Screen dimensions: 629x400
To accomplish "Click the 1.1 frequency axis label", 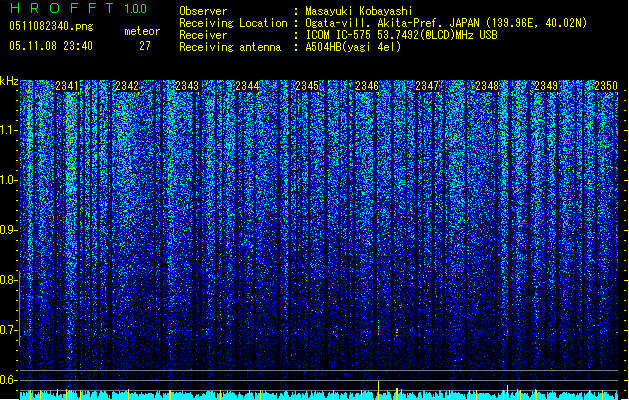I will coord(8,130).
